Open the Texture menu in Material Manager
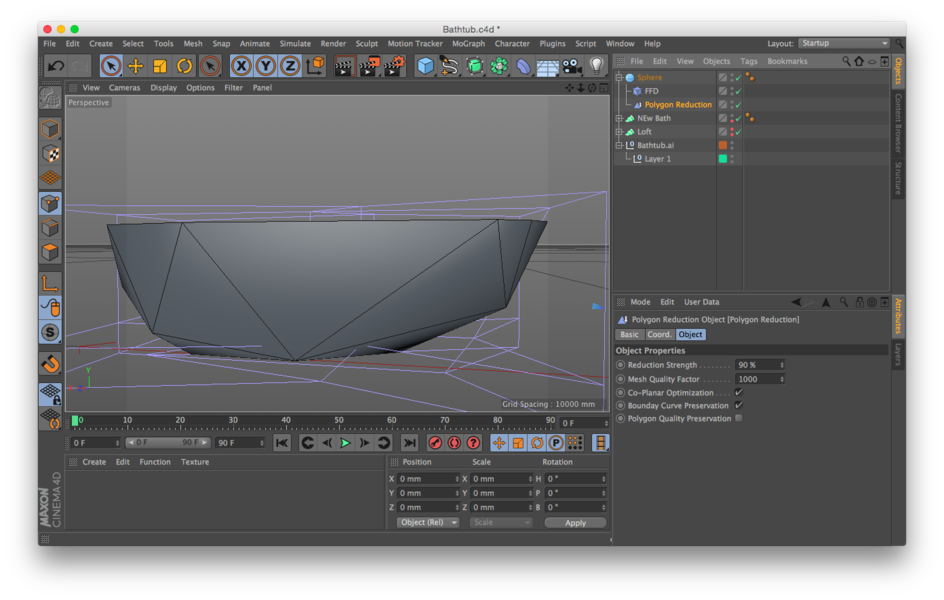This screenshot has height=600, width=944. [x=195, y=462]
